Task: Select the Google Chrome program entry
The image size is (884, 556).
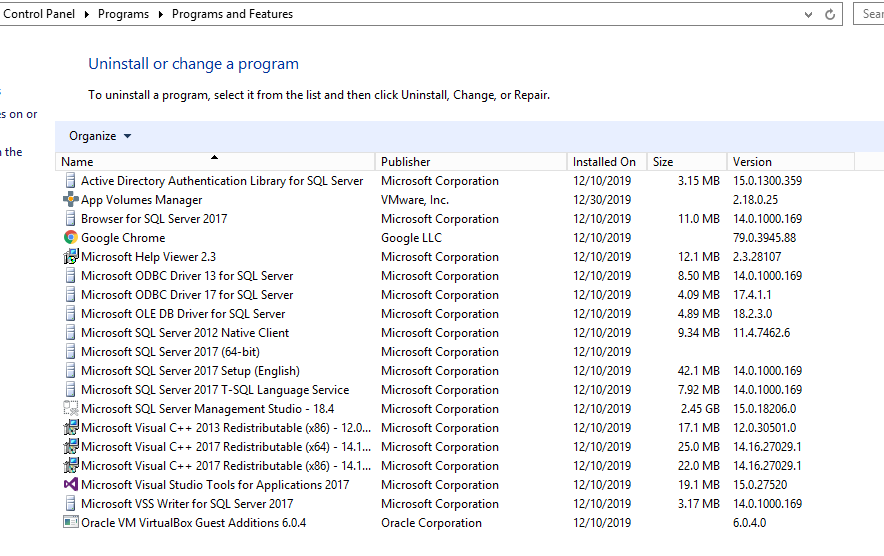Action: click(123, 237)
